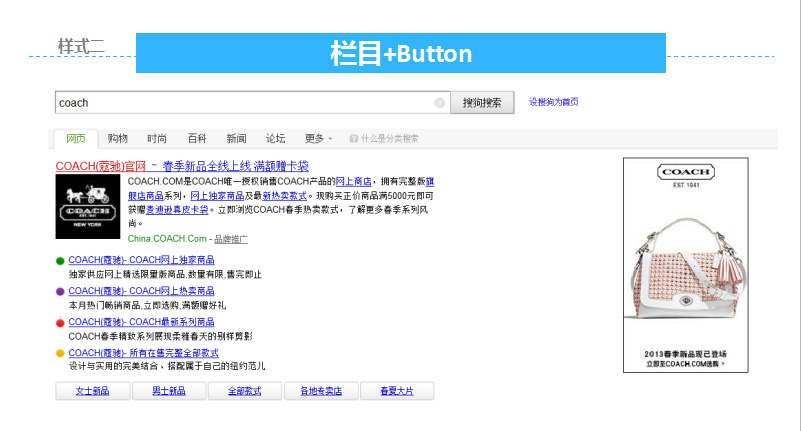Switch to the 购物 tab
This screenshot has width=801, height=431.
(117, 138)
